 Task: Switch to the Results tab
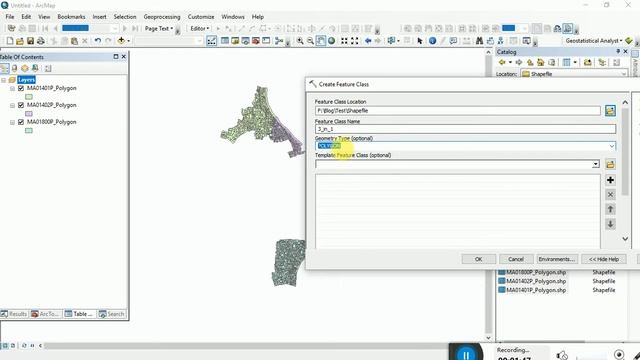pos(14,314)
